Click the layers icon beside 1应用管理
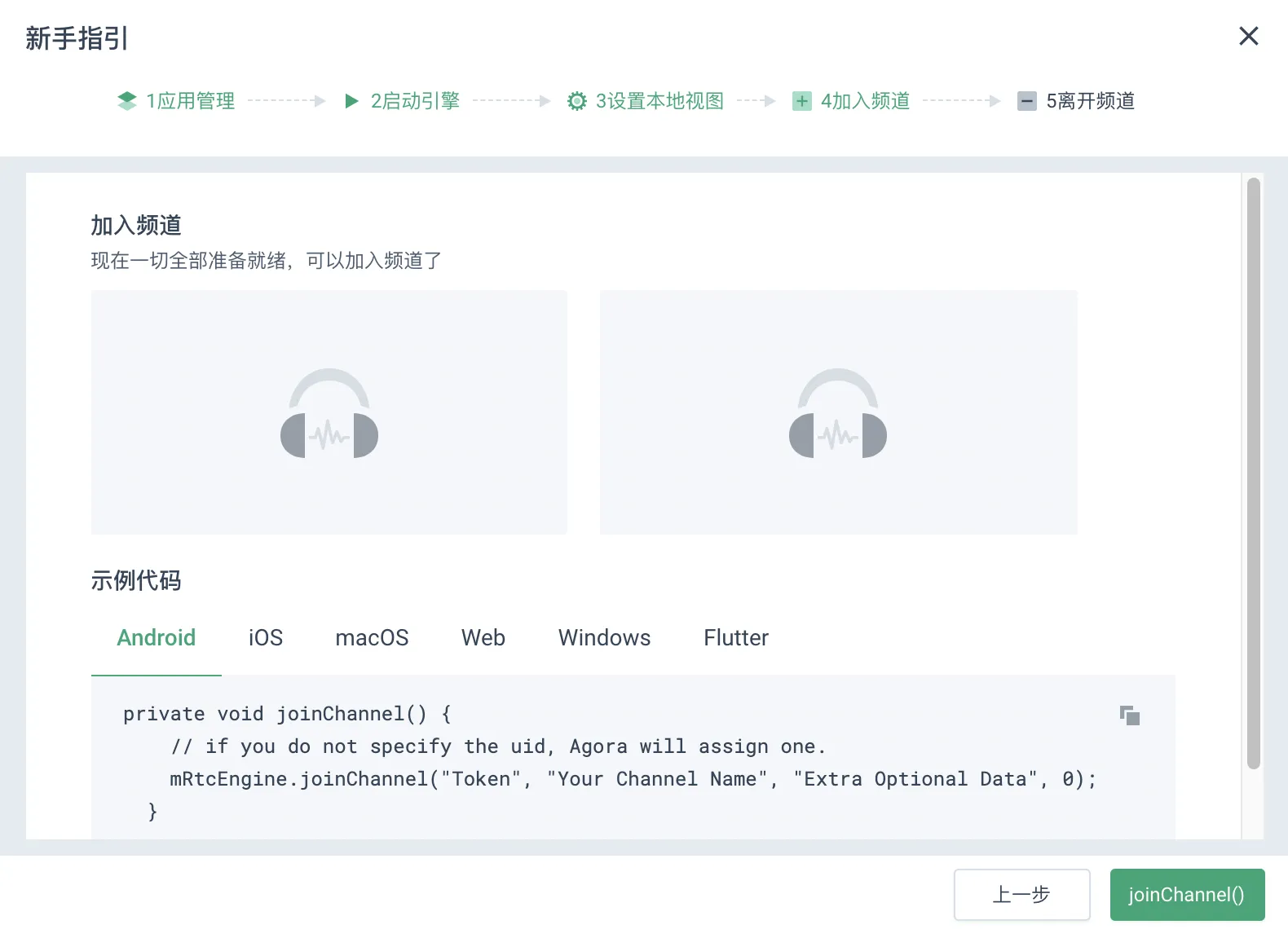Screen dimensions: 1288x929 (x=126, y=101)
